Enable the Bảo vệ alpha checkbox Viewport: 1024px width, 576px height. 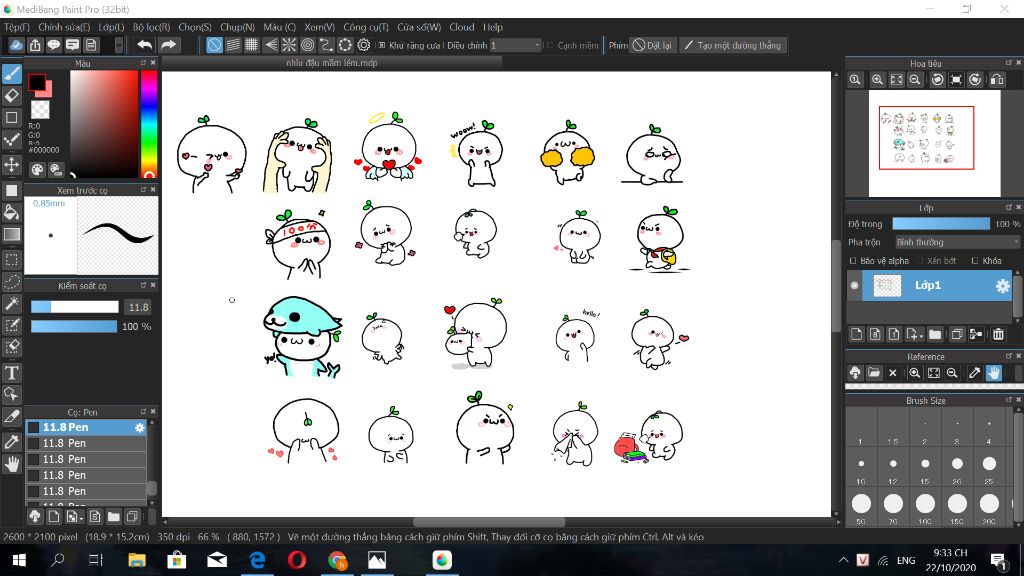(x=853, y=261)
